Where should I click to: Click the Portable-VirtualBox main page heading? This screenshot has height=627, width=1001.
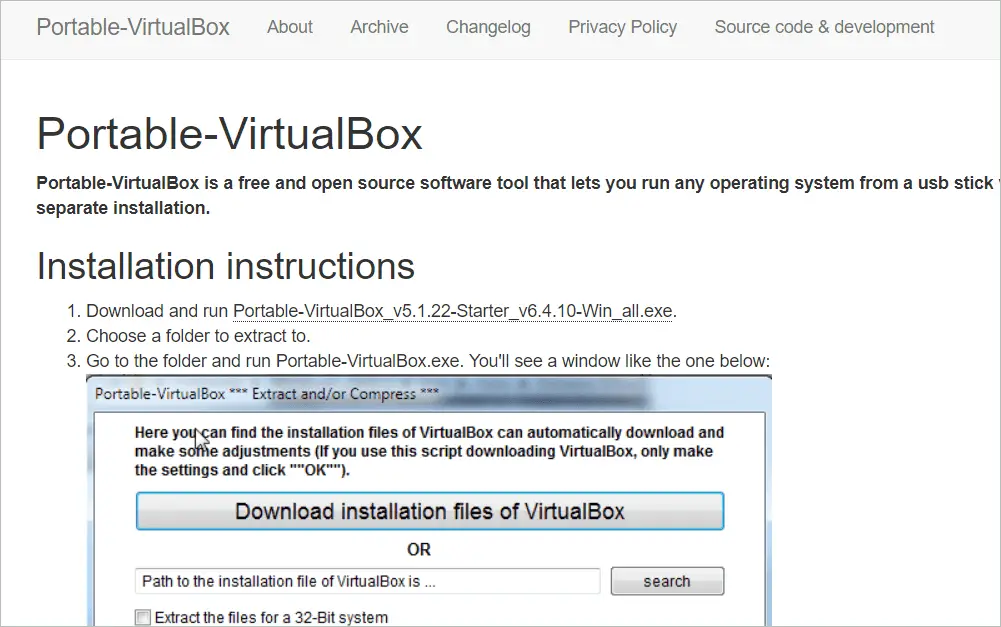[x=229, y=134]
